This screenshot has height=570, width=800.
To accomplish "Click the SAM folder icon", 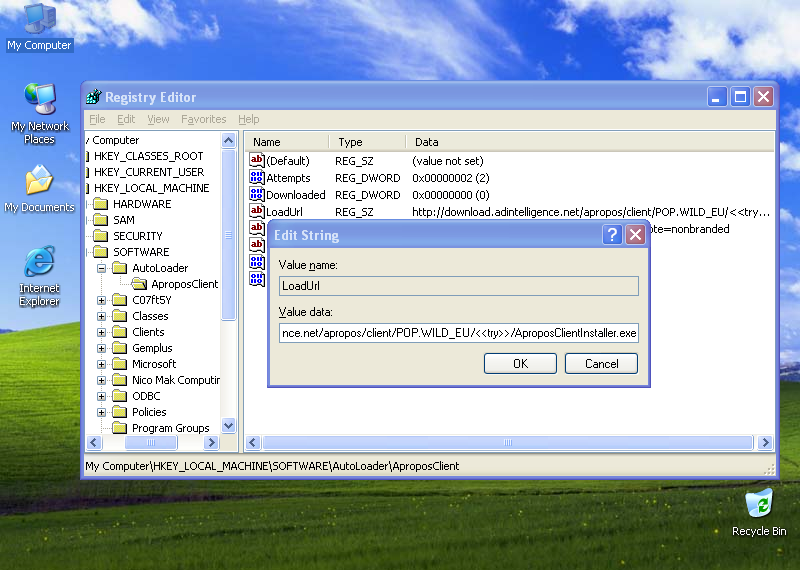I will (101, 220).
